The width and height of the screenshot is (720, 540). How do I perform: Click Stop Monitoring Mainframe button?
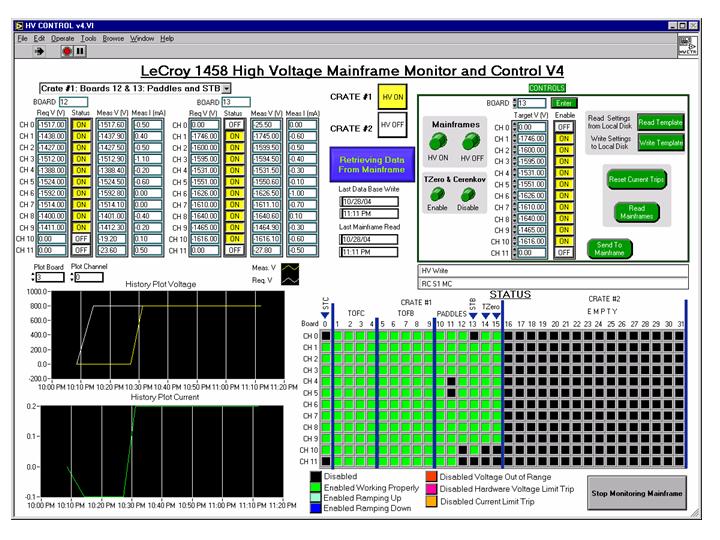(x=636, y=493)
